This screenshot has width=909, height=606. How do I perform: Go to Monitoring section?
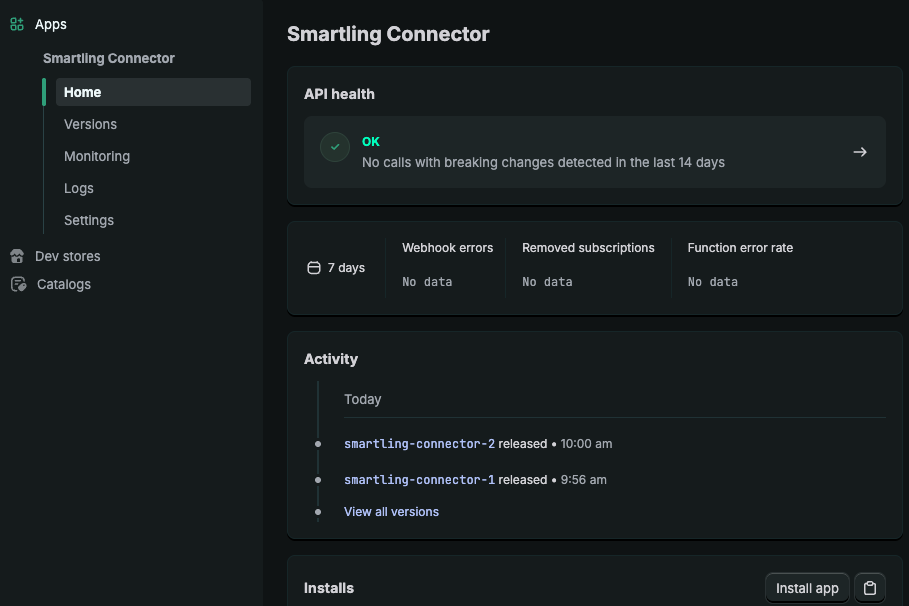click(97, 156)
